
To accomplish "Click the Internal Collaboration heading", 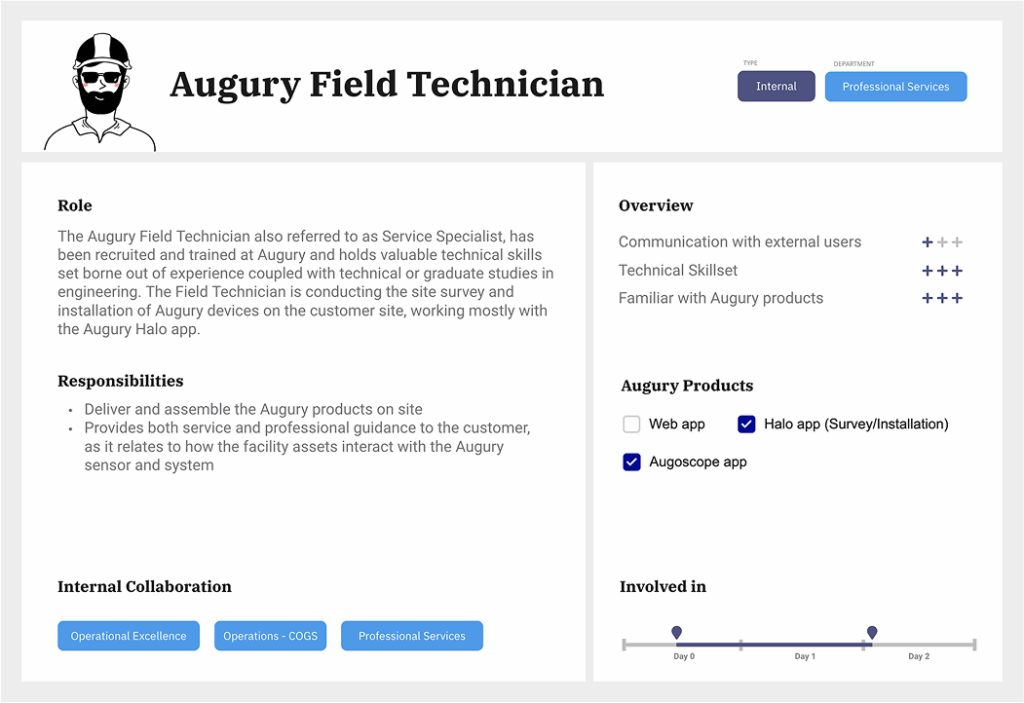I will [144, 587].
